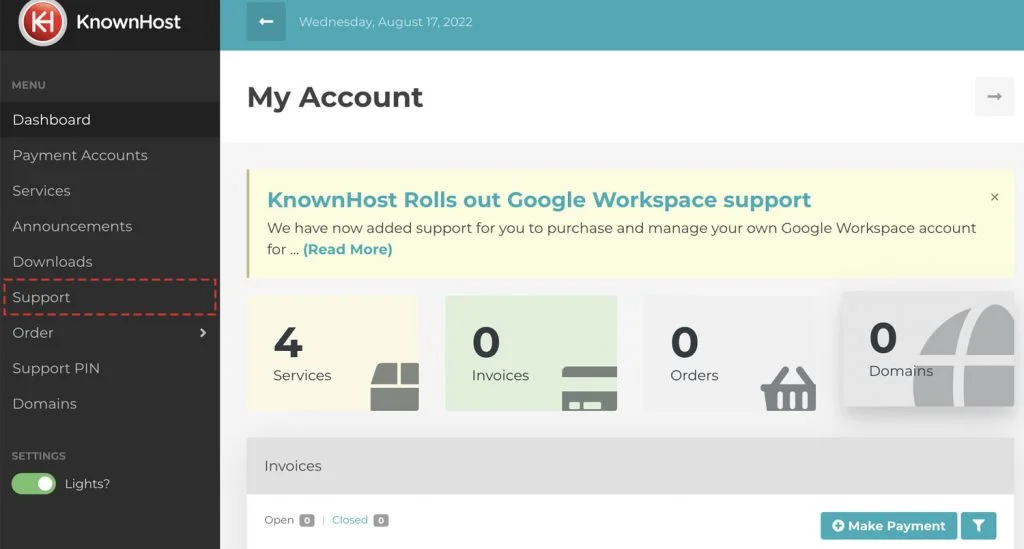1024x549 pixels.
Task: Toggle the Lights switch
Action: [34, 484]
